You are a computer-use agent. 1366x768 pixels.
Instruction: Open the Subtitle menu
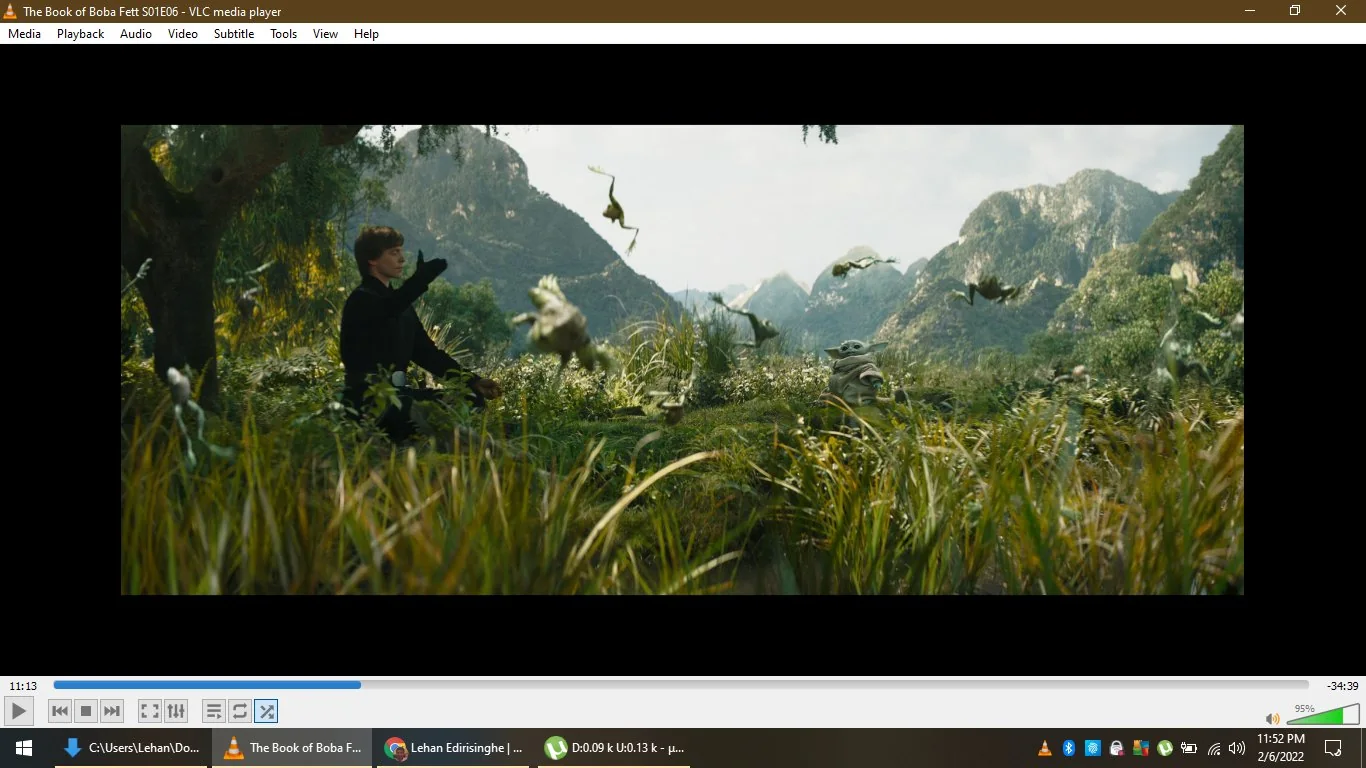234,34
